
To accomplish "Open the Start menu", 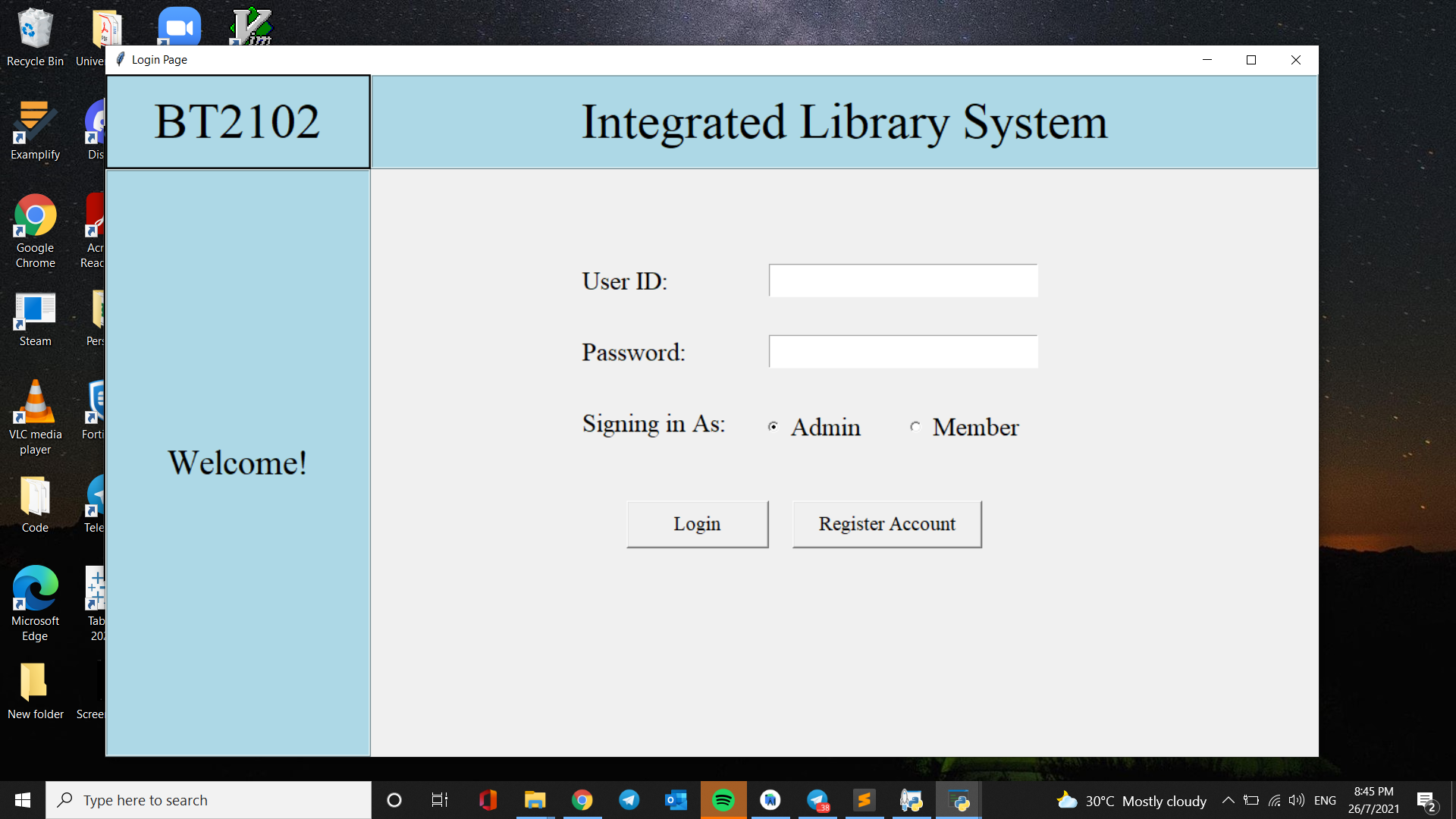I will (x=22, y=800).
